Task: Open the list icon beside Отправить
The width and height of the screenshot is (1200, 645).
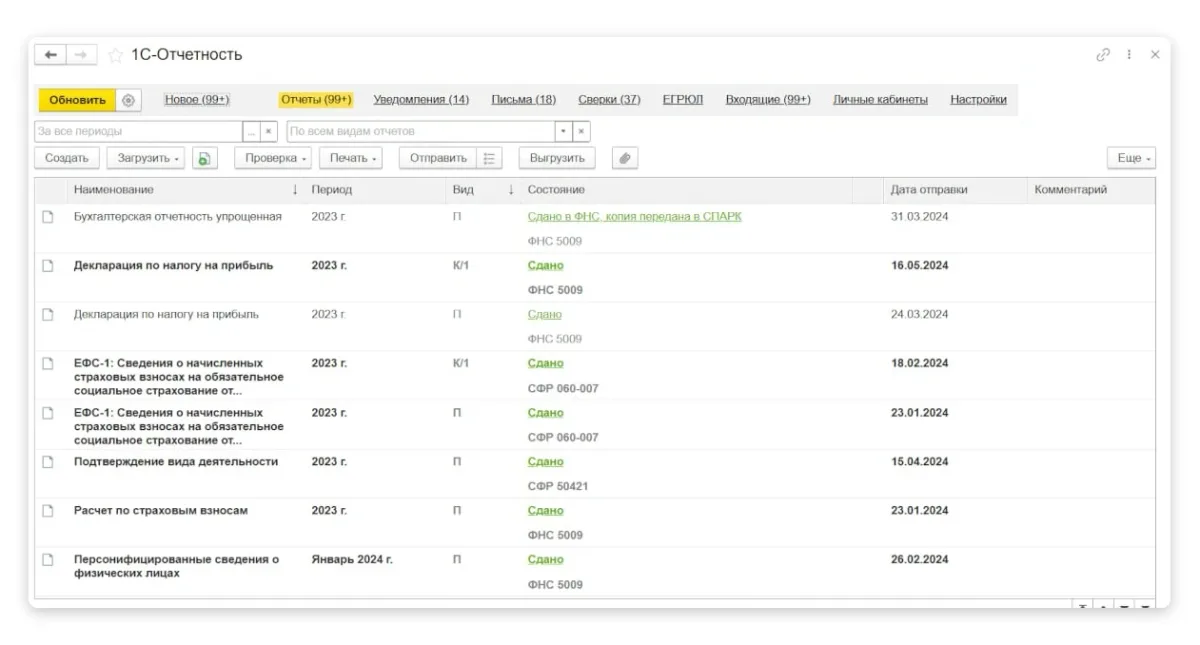Action: pyautogui.click(x=489, y=158)
